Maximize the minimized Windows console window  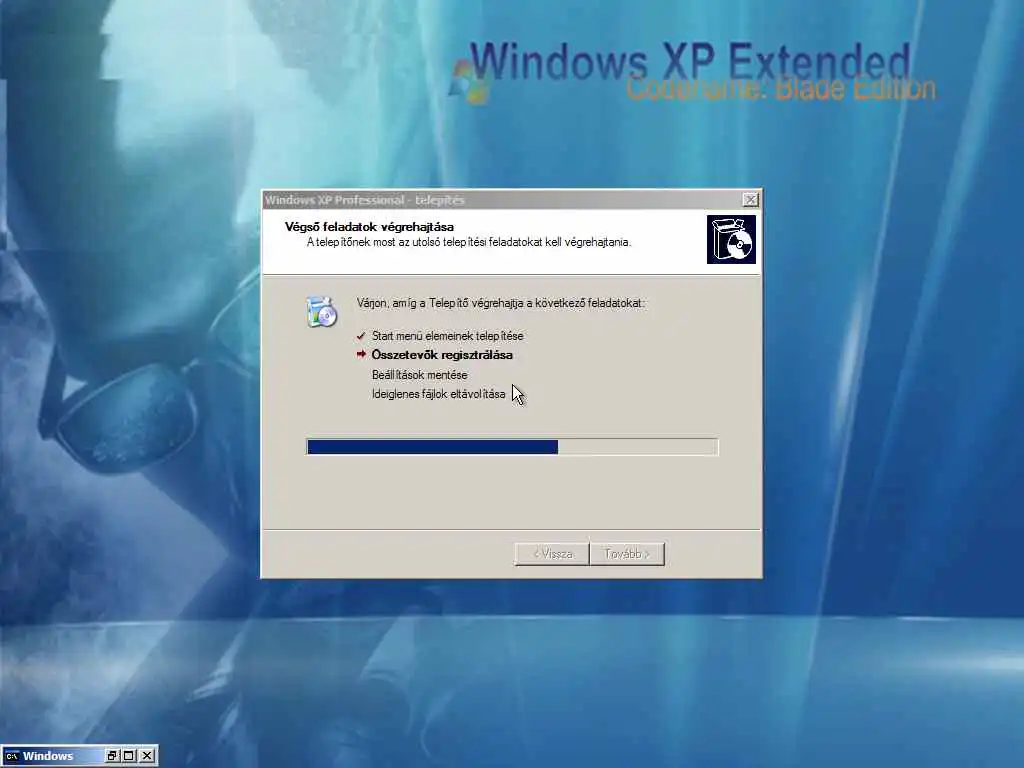point(129,756)
